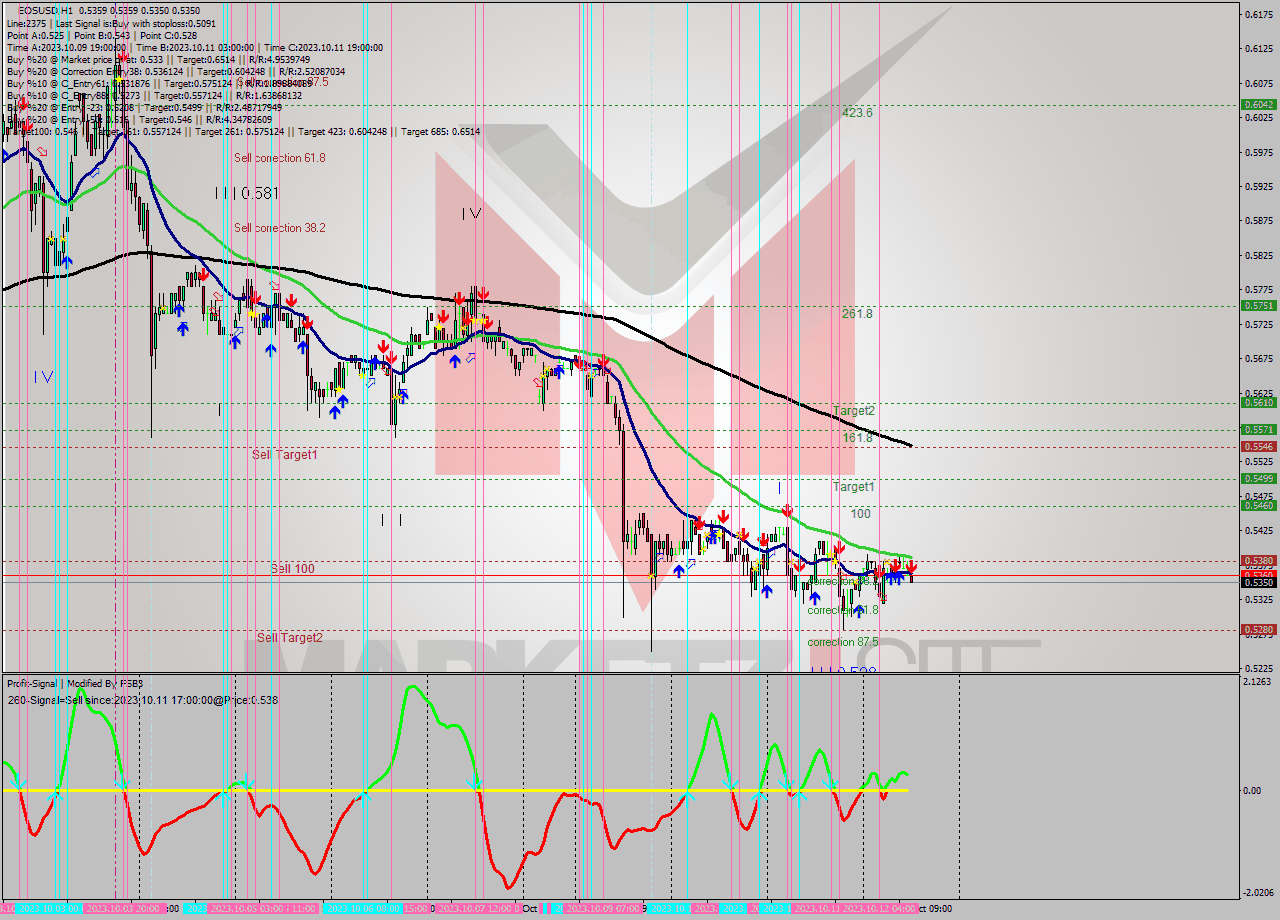Click the -2.0206 oscillator scale value
Screen dimensions: 1280x920
pyautogui.click(x=1259, y=893)
